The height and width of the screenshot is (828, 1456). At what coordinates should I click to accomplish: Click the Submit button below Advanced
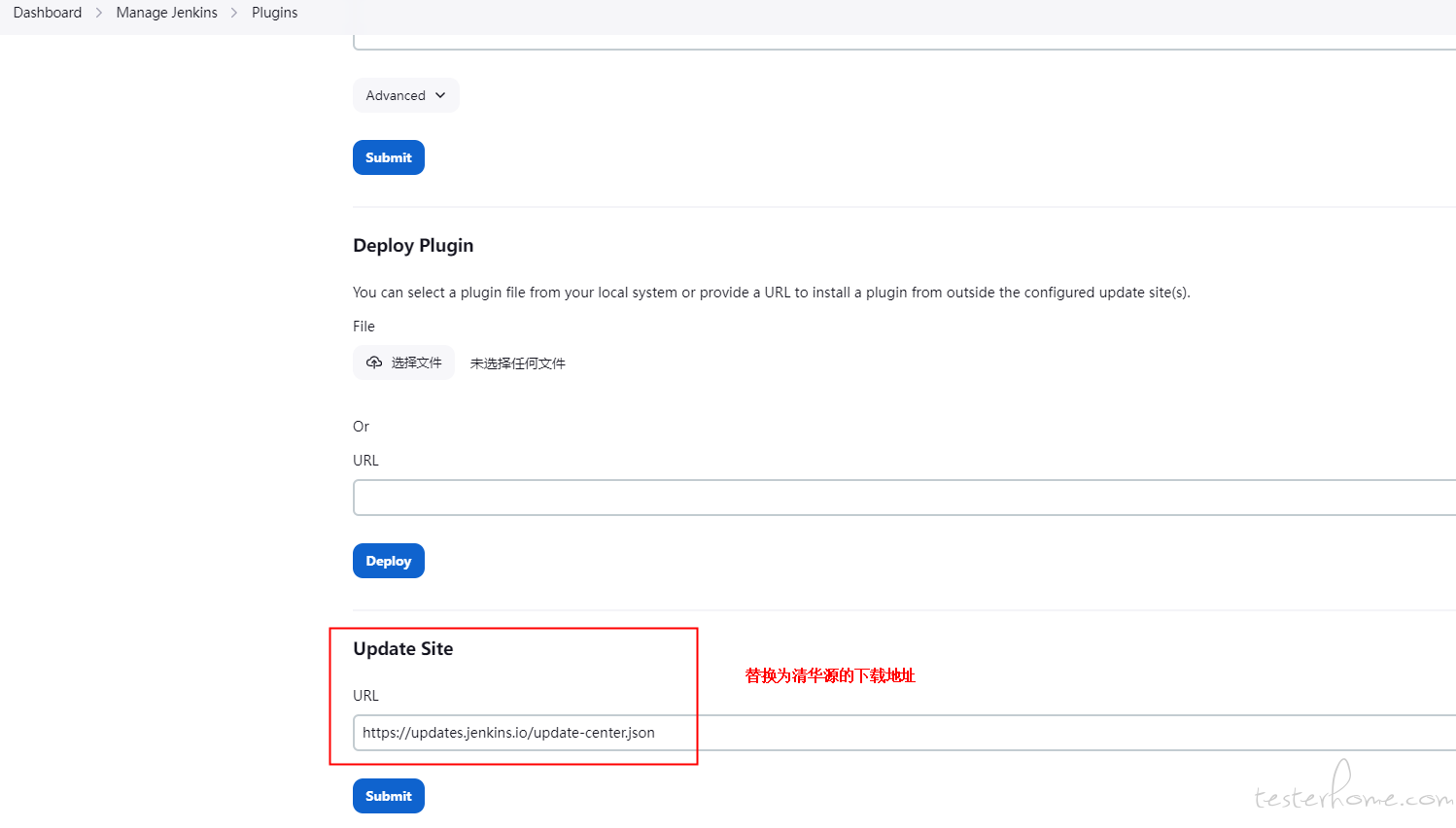389,157
